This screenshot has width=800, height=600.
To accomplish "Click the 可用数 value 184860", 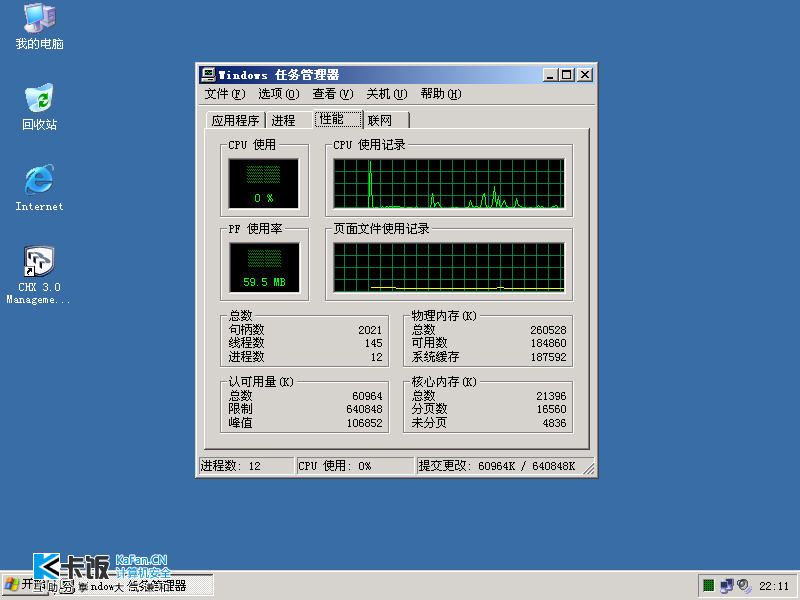I will click(548, 343).
